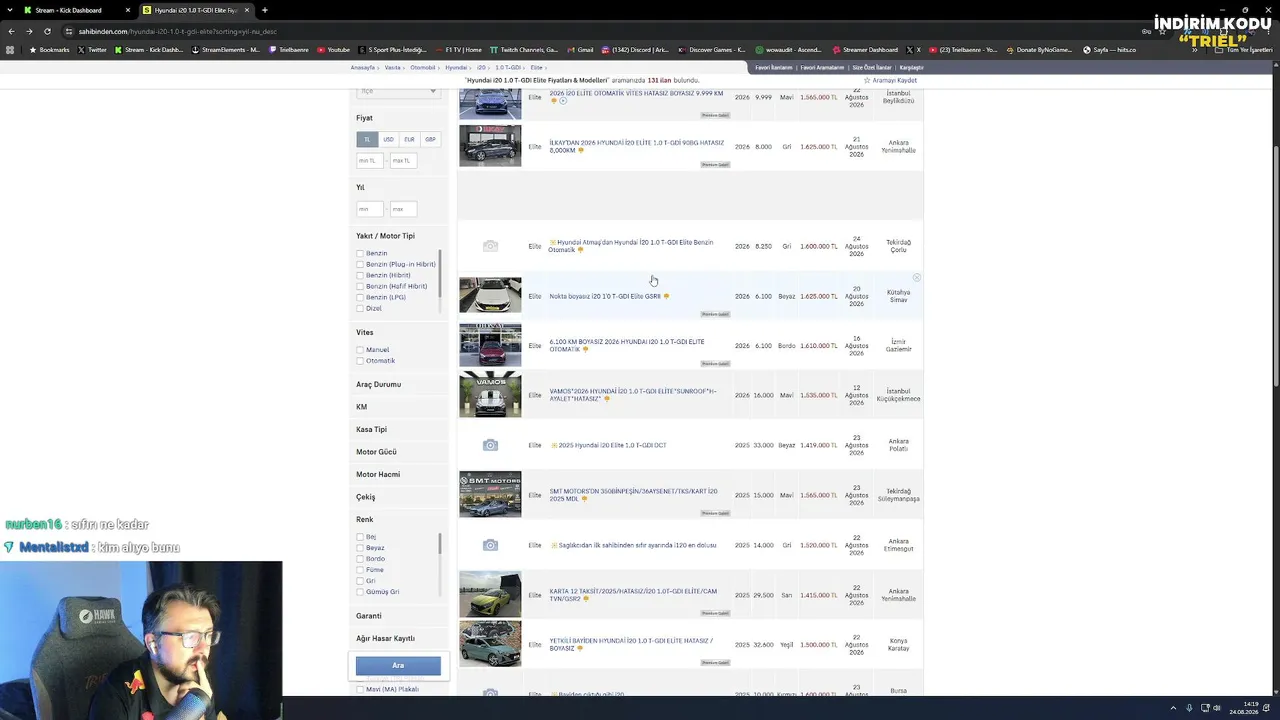Open a new browser tab
Screen dimensions: 1280x720
click(x=264, y=10)
